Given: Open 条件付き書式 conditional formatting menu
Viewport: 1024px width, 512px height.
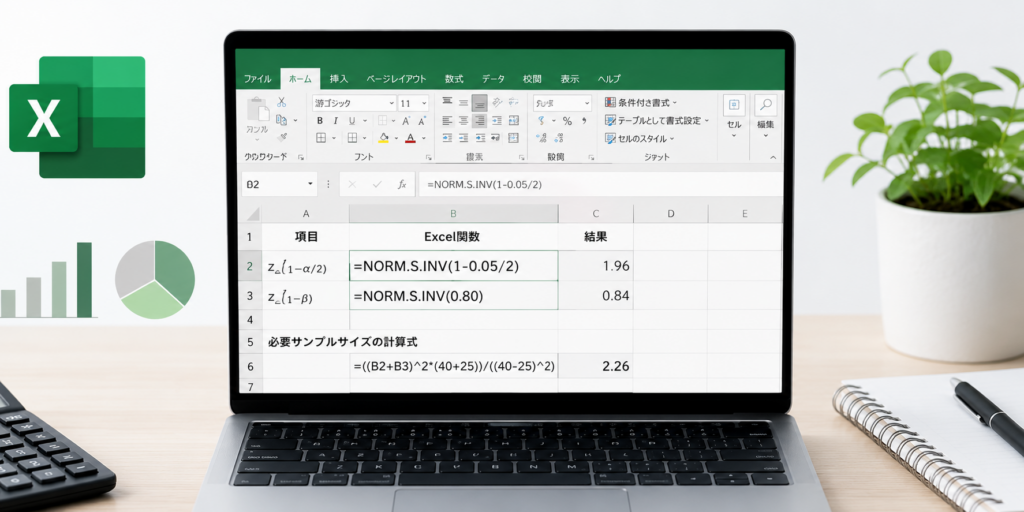Looking at the screenshot, I should tap(641, 103).
